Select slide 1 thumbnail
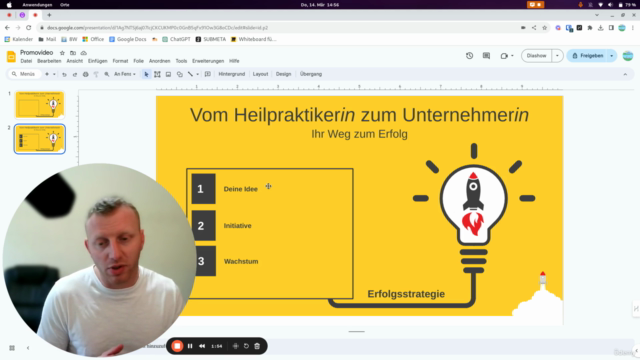Image resolution: width=640 pixels, height=360 pixels. 40,105
